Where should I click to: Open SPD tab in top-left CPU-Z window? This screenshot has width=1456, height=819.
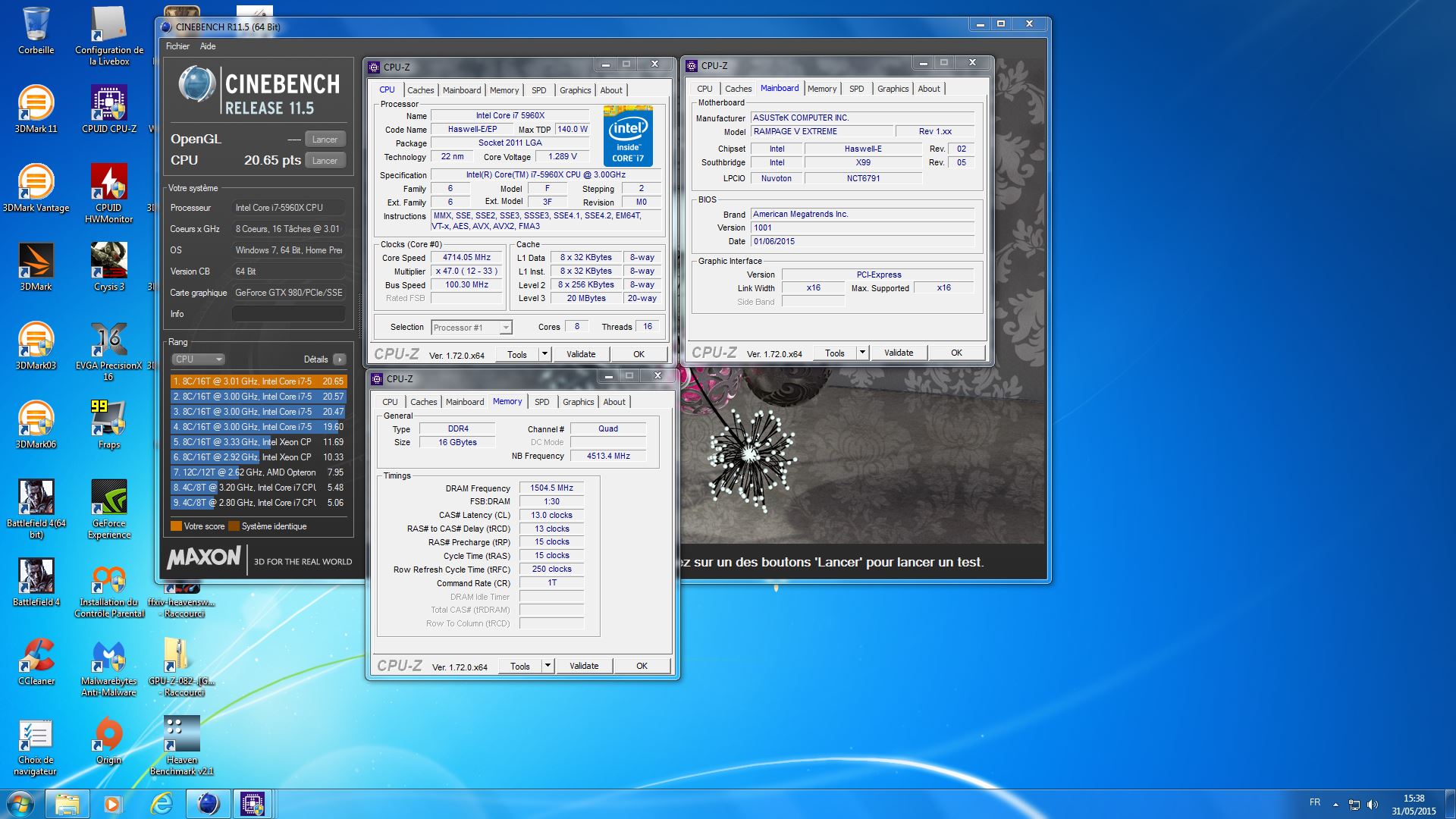[x=539, y=90]
